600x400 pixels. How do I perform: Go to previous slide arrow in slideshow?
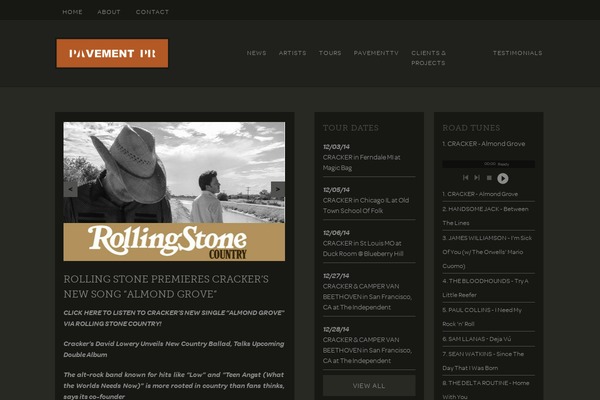(x=70, y=189)
